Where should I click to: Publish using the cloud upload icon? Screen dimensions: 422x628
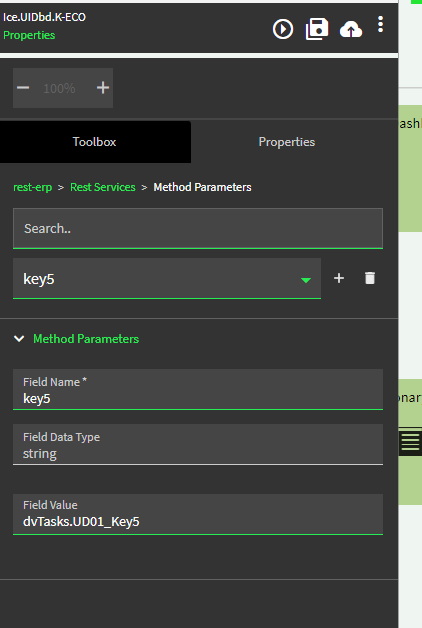351,29
